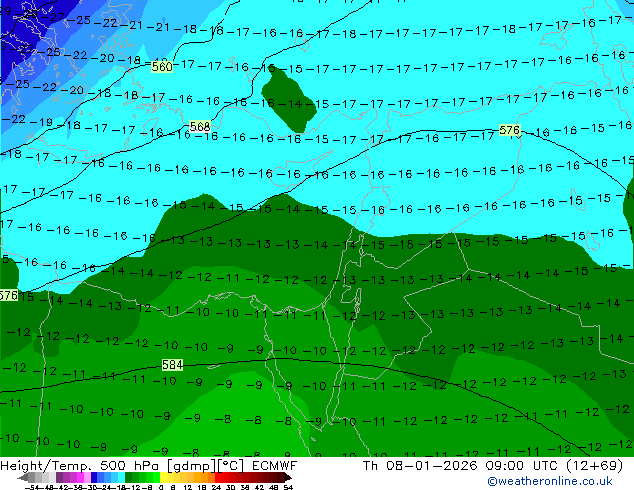Click the left arrow end of the color scale
Viewport: 634px width, 490px height.
(22, 478)
